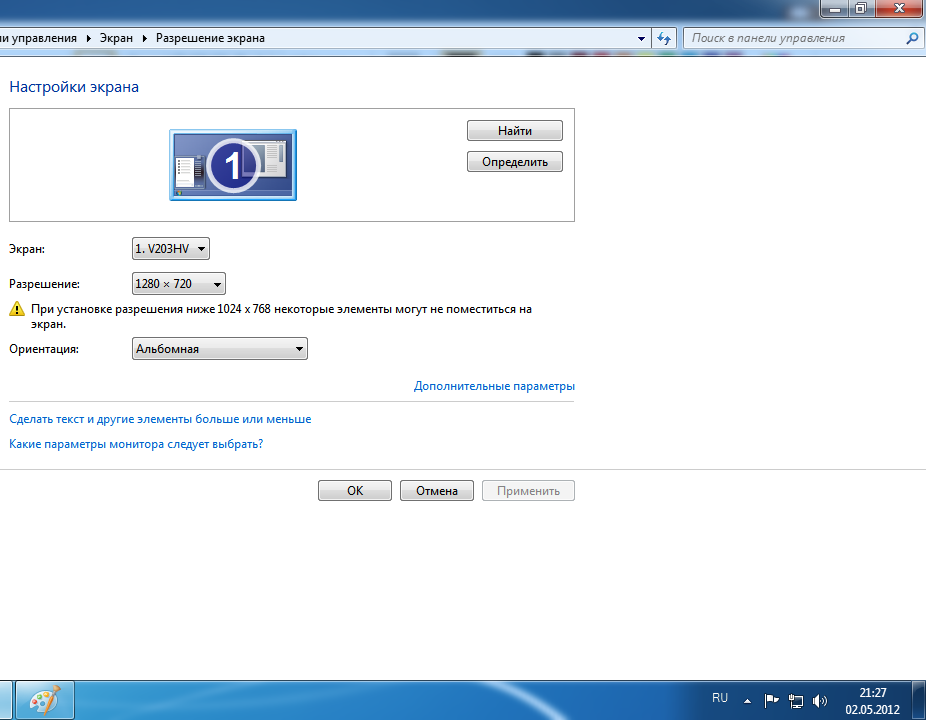This screenshot has width=926, height=720.
Task: Click Show desktop strip at taskbar end
Action: click(x=918, y=700)
